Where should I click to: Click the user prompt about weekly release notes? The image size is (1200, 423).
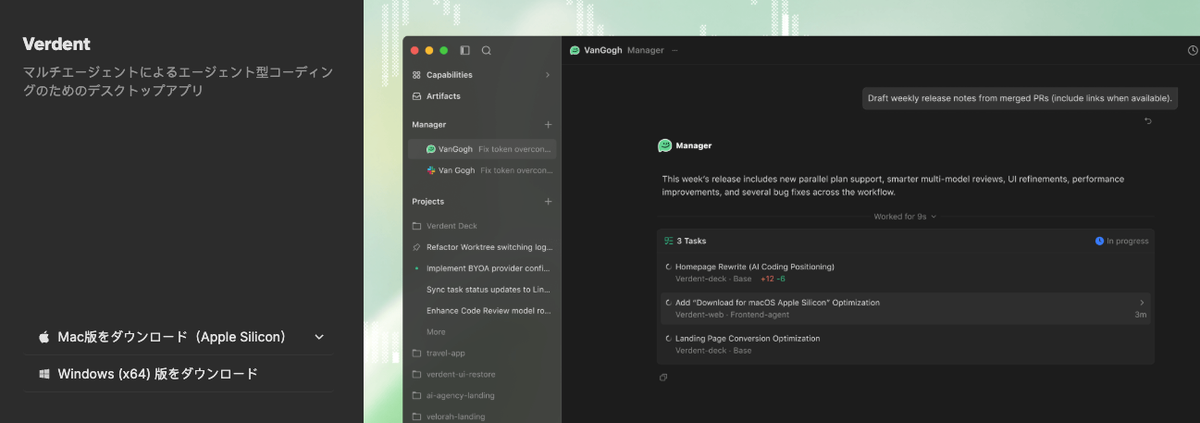tap(1019, 98)
